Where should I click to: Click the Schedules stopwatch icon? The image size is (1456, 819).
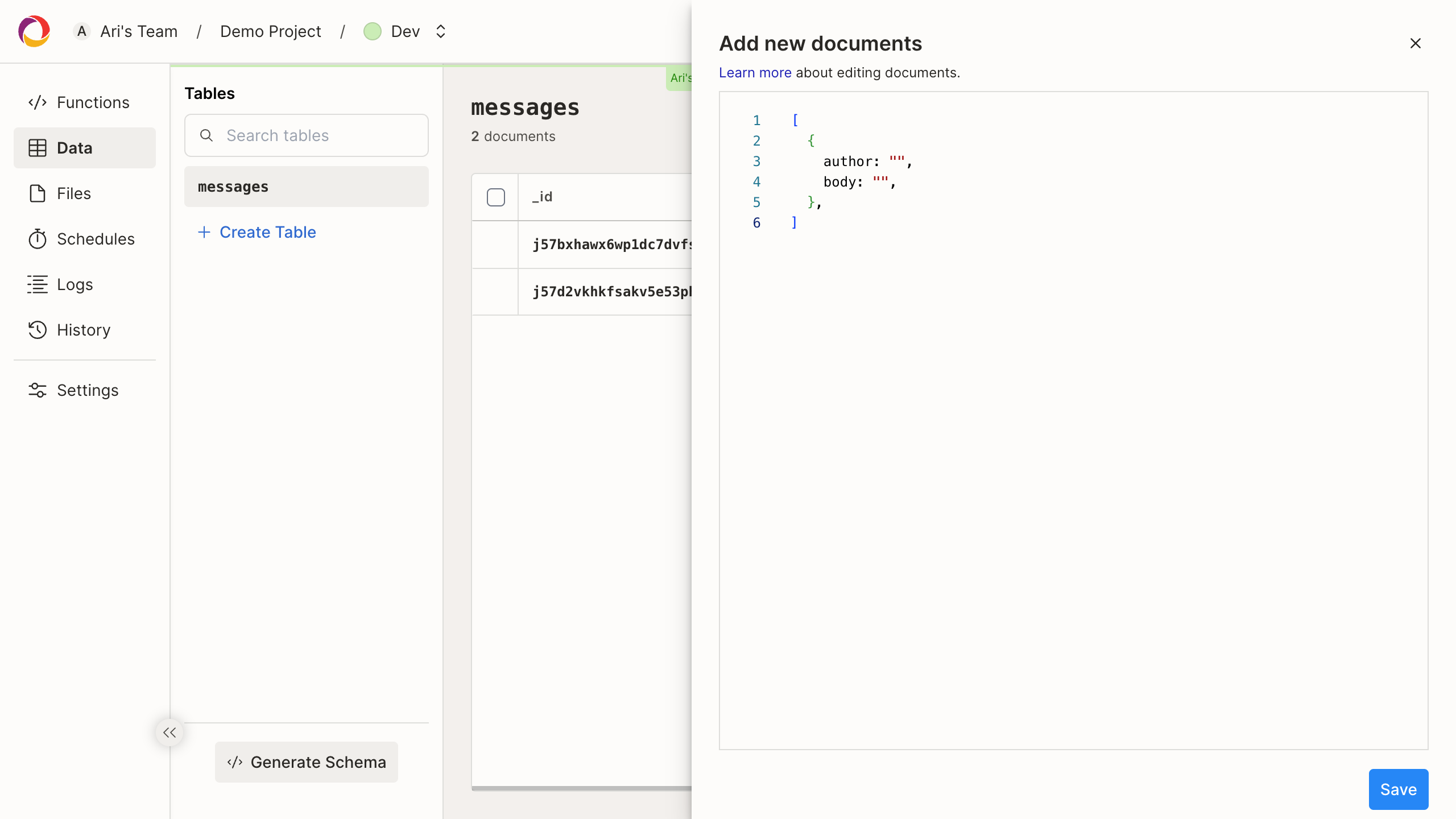point(38,239)
